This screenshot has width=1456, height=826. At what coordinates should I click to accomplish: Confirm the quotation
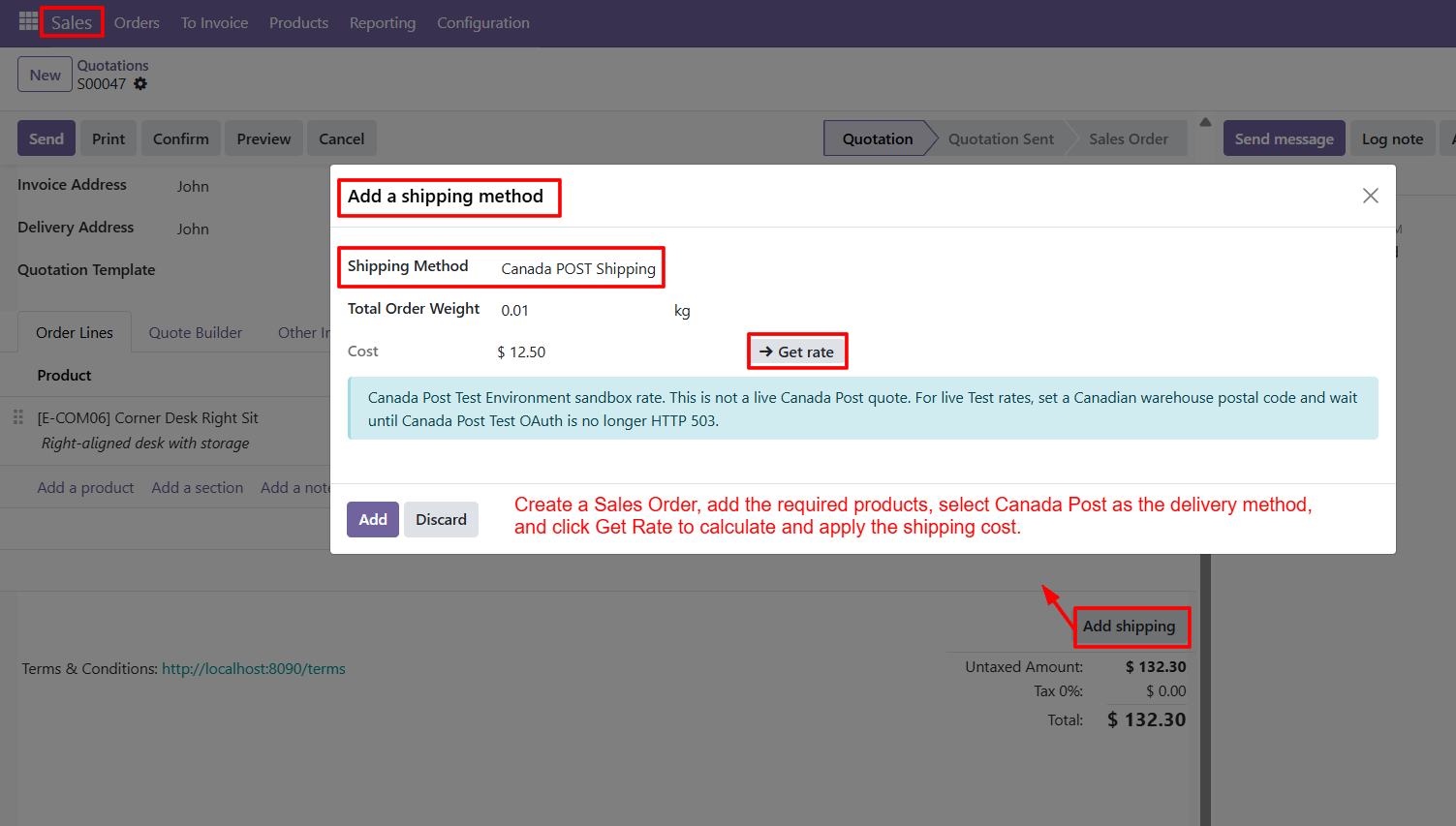pyautogui.click(x=181, y=138)
